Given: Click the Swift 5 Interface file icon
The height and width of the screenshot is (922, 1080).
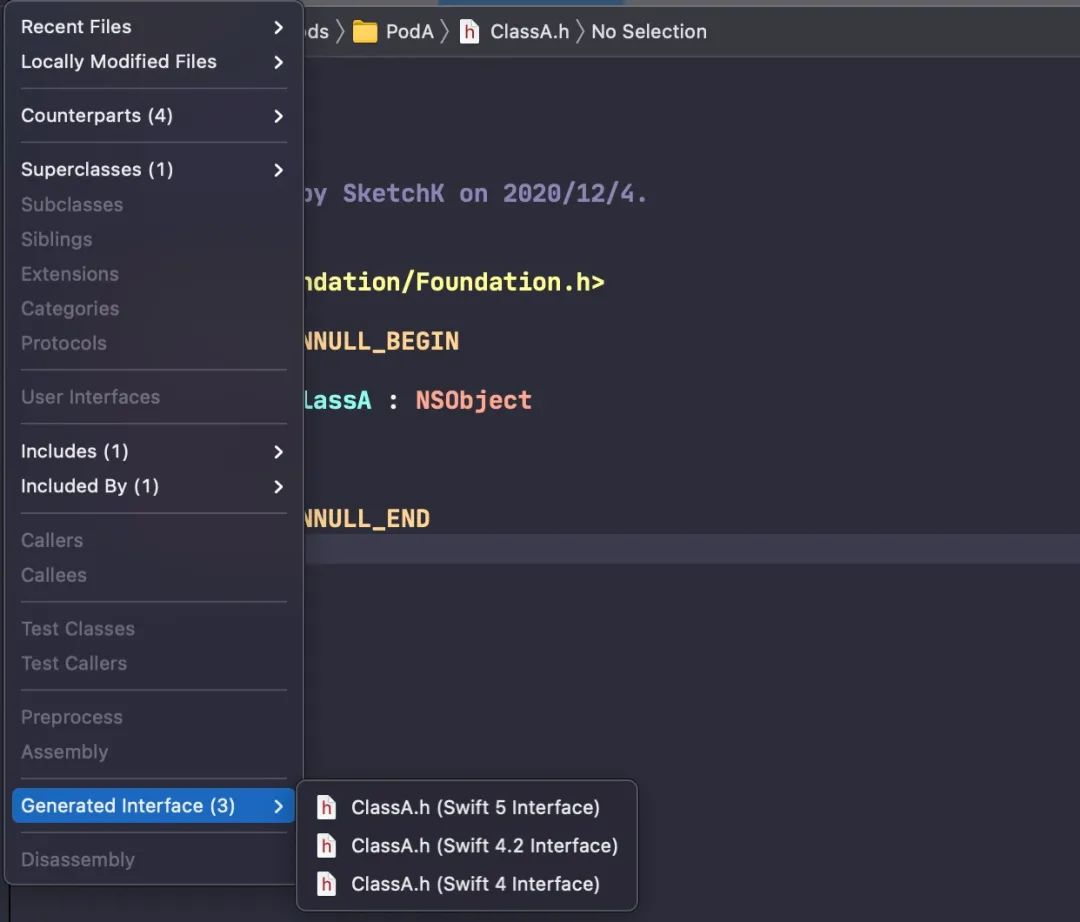Looking at the screenshot, I should tap(326, 808).
